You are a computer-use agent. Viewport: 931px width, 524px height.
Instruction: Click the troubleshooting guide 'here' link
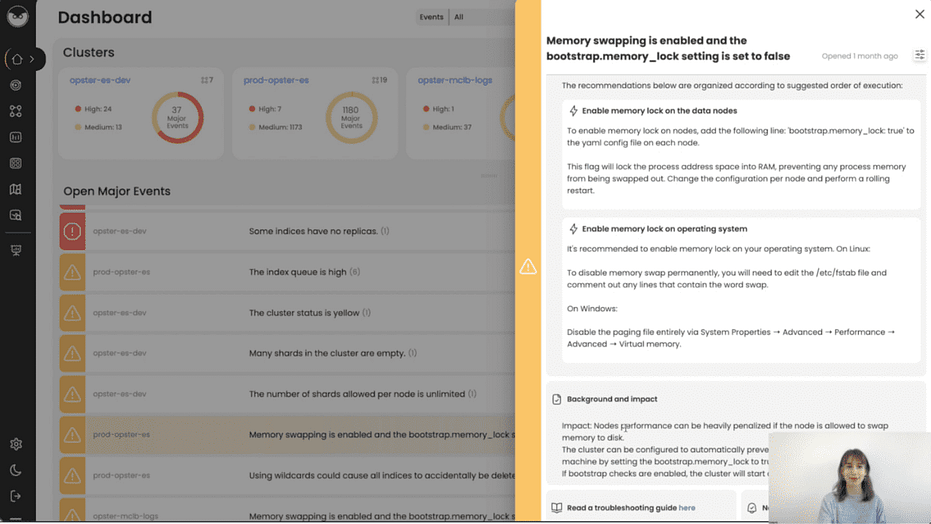[x=687, y=508]
